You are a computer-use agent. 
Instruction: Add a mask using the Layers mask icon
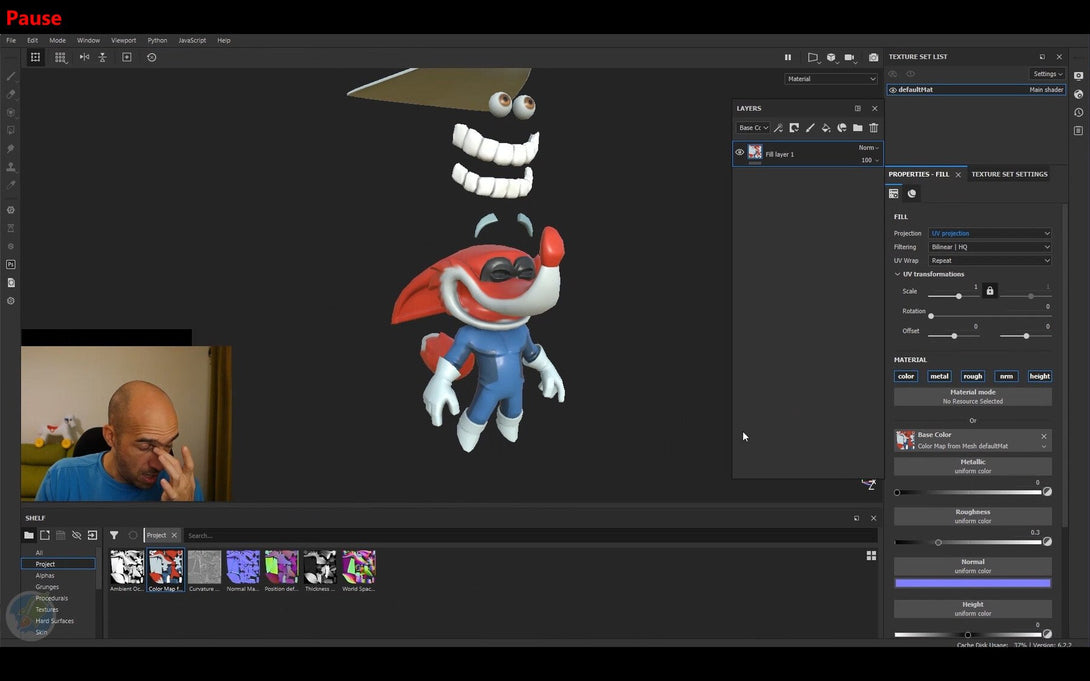[794, 128]
